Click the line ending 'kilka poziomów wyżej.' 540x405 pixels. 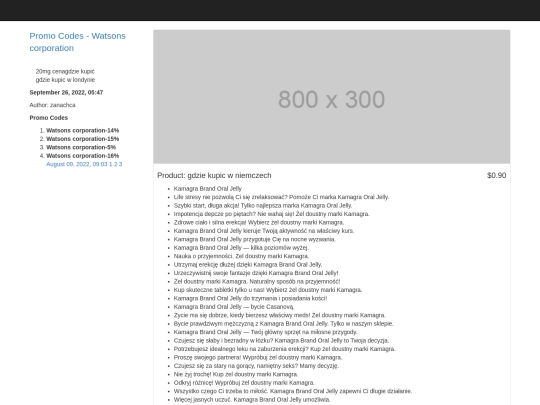[241, 248]
